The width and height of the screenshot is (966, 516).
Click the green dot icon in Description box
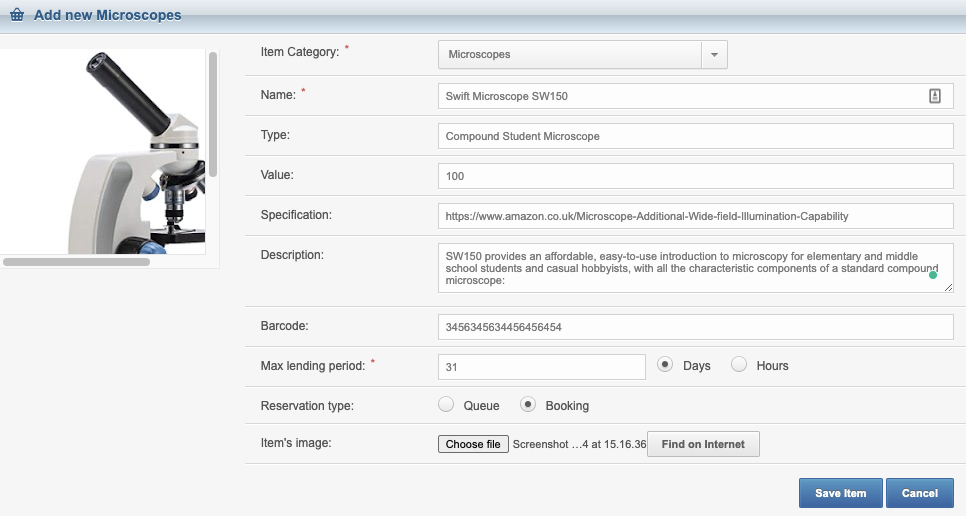click(x=933, y=275)
